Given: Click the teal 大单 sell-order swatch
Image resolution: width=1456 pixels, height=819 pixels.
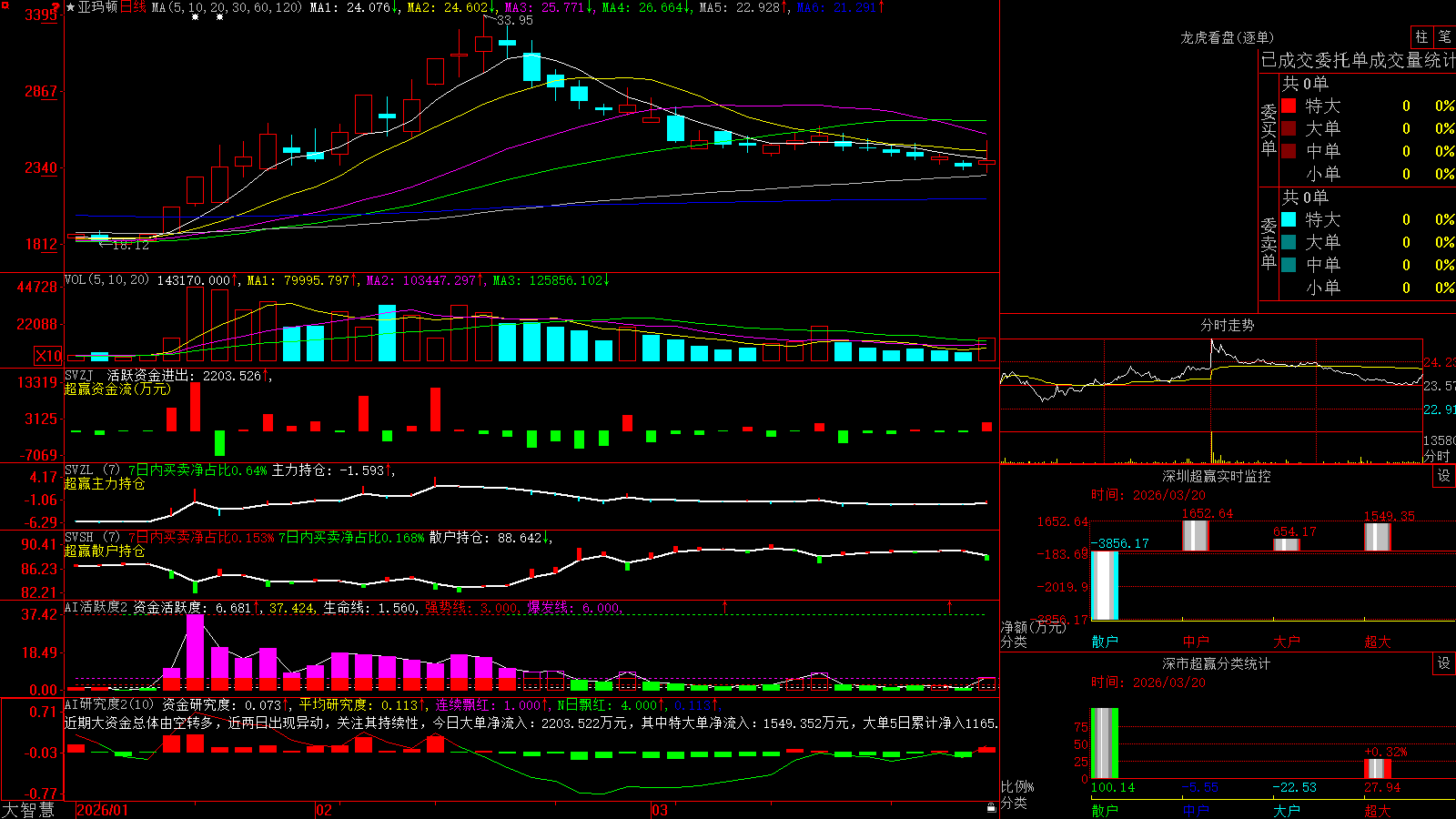Looking at the screenshot, I should pyautogui.click(x=1289, y=242).
